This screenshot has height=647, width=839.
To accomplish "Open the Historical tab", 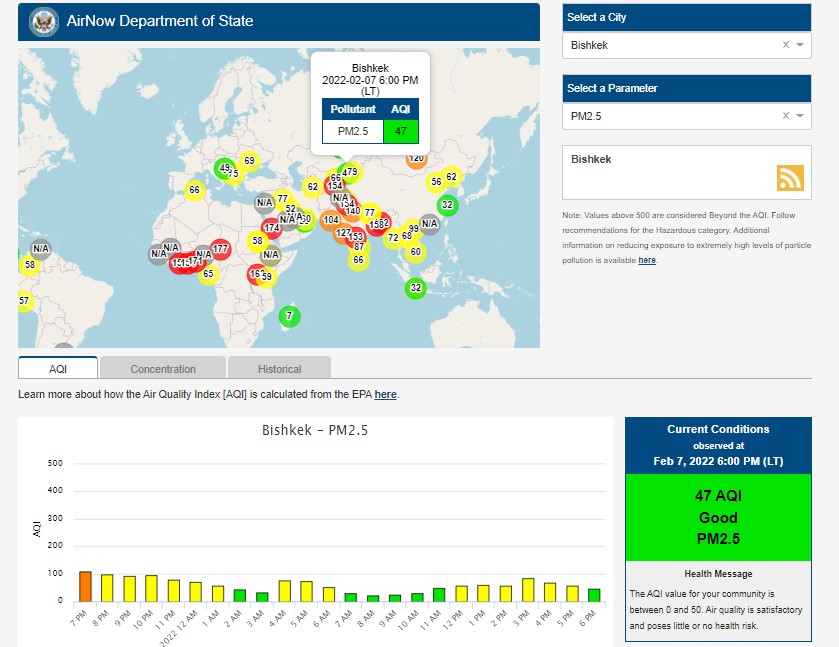I will tap(279, 368).
